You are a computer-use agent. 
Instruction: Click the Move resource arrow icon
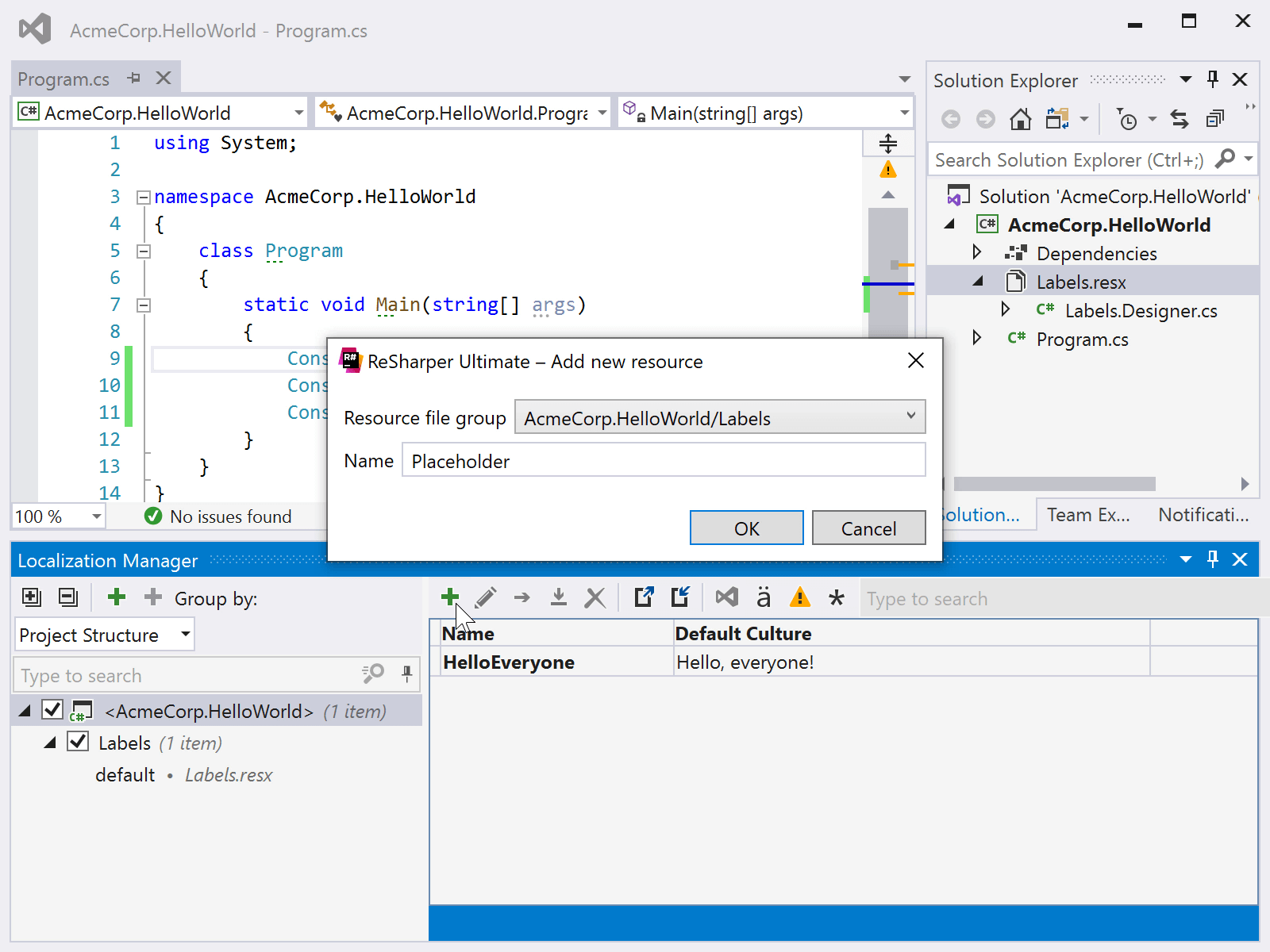coord(521,597)
